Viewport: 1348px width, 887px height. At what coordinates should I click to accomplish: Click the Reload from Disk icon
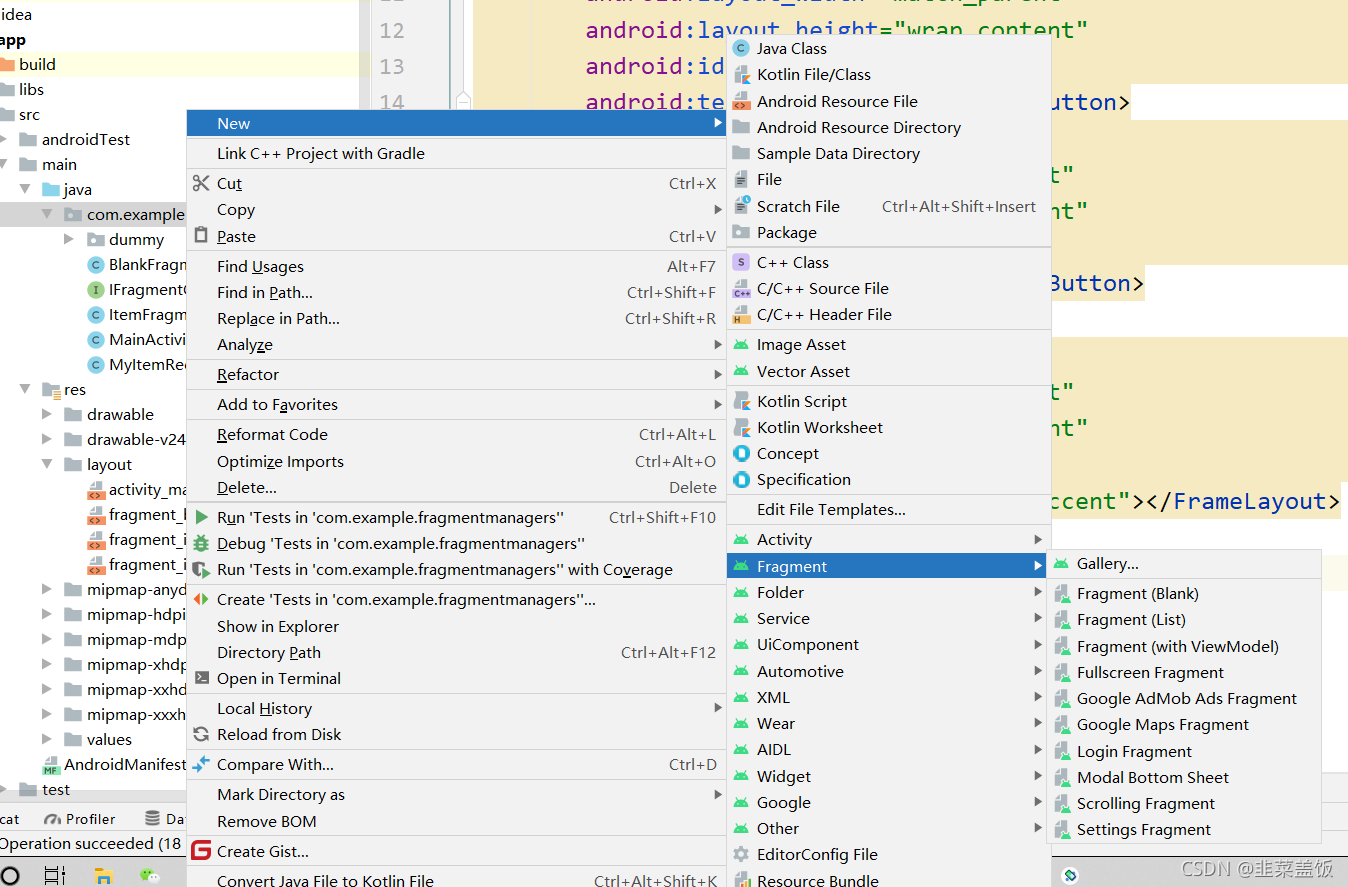[x=201, y=734]
